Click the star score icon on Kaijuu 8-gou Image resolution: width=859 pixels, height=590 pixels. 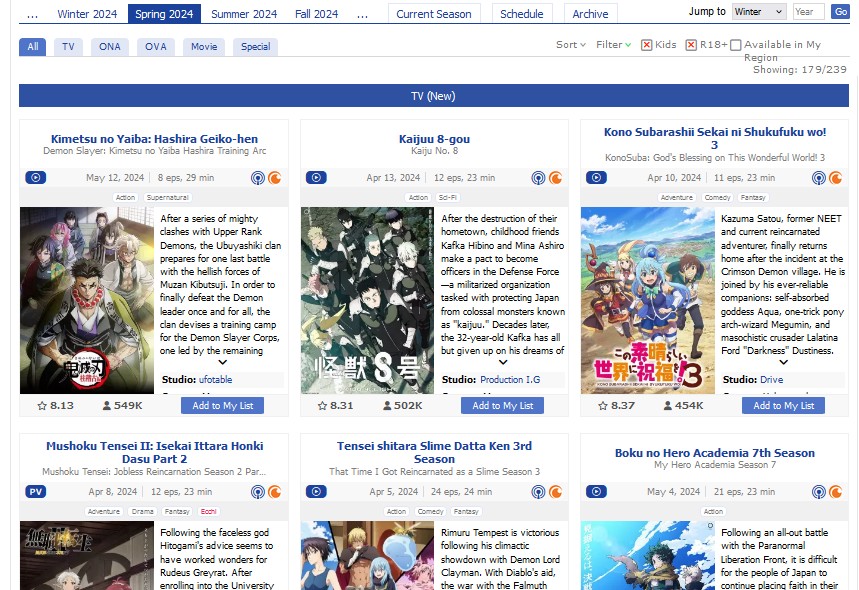click(x=322, y=406)
